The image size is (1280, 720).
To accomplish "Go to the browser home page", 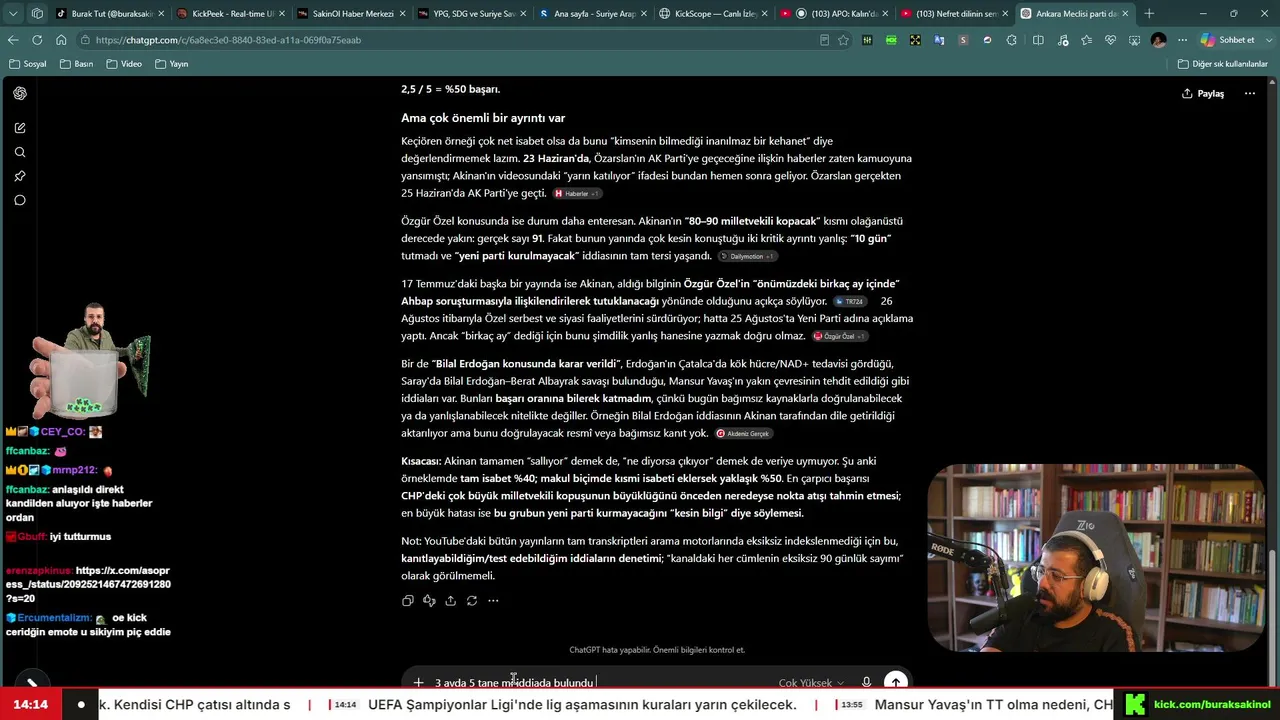I will (x=61, y=40).
